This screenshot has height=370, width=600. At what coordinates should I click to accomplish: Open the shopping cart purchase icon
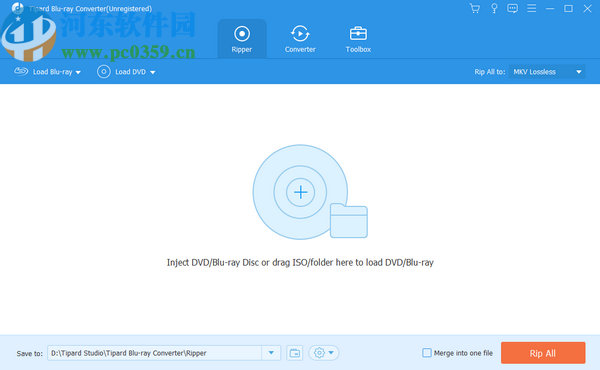[475, 8]
